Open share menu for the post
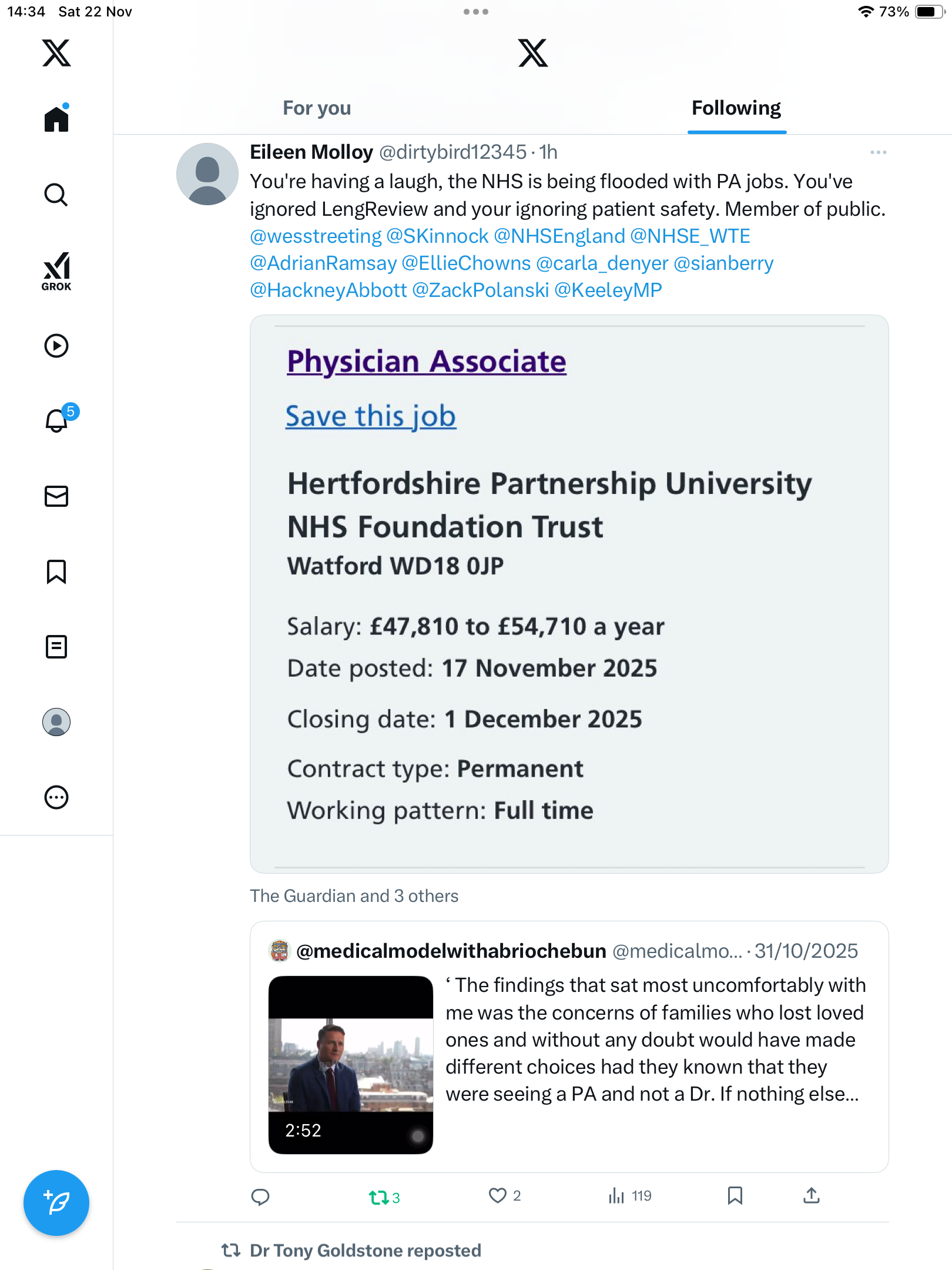The width and height of the screenshot is (952, 1270). tap(812, 1196)
